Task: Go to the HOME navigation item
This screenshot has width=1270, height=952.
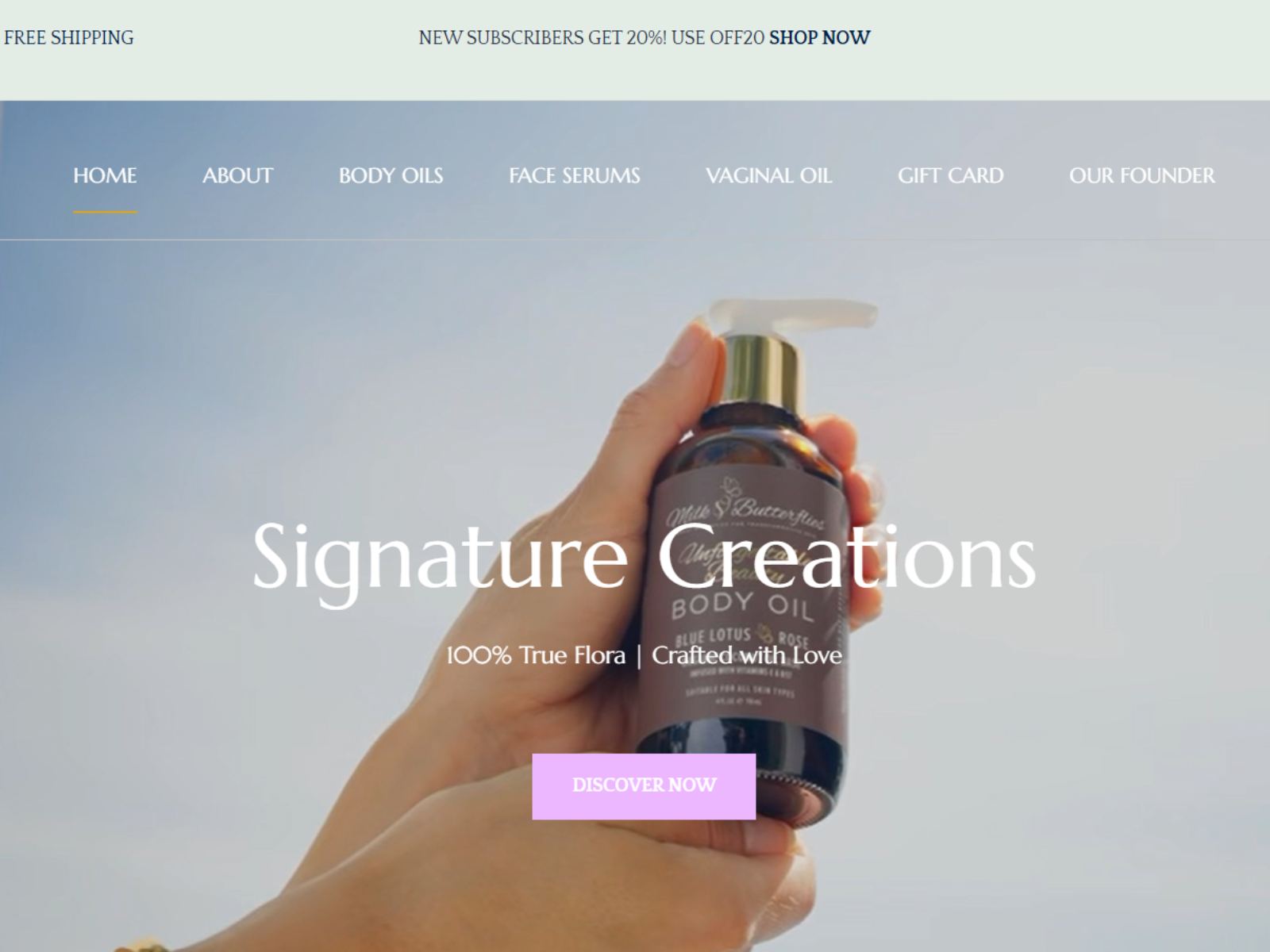Action: [x=105, y=175]
